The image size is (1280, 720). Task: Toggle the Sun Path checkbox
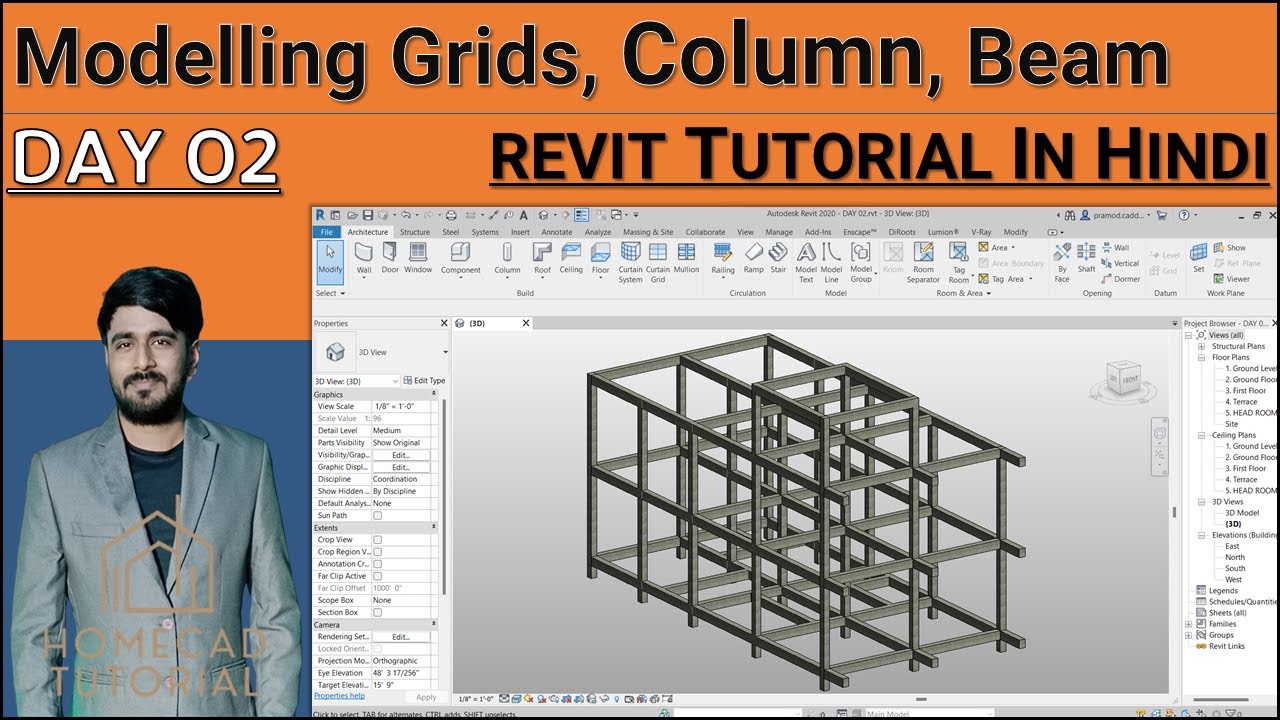click(377, 516)
